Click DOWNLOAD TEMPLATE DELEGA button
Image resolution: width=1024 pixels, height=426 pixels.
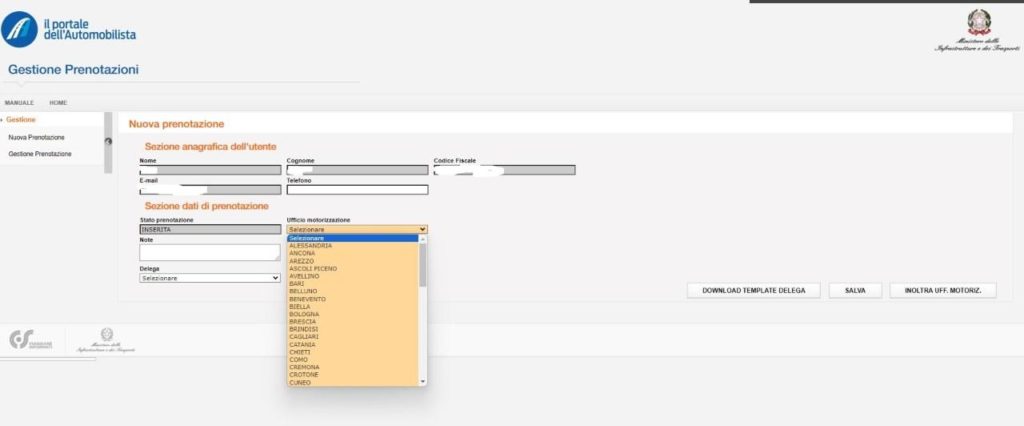754,291
